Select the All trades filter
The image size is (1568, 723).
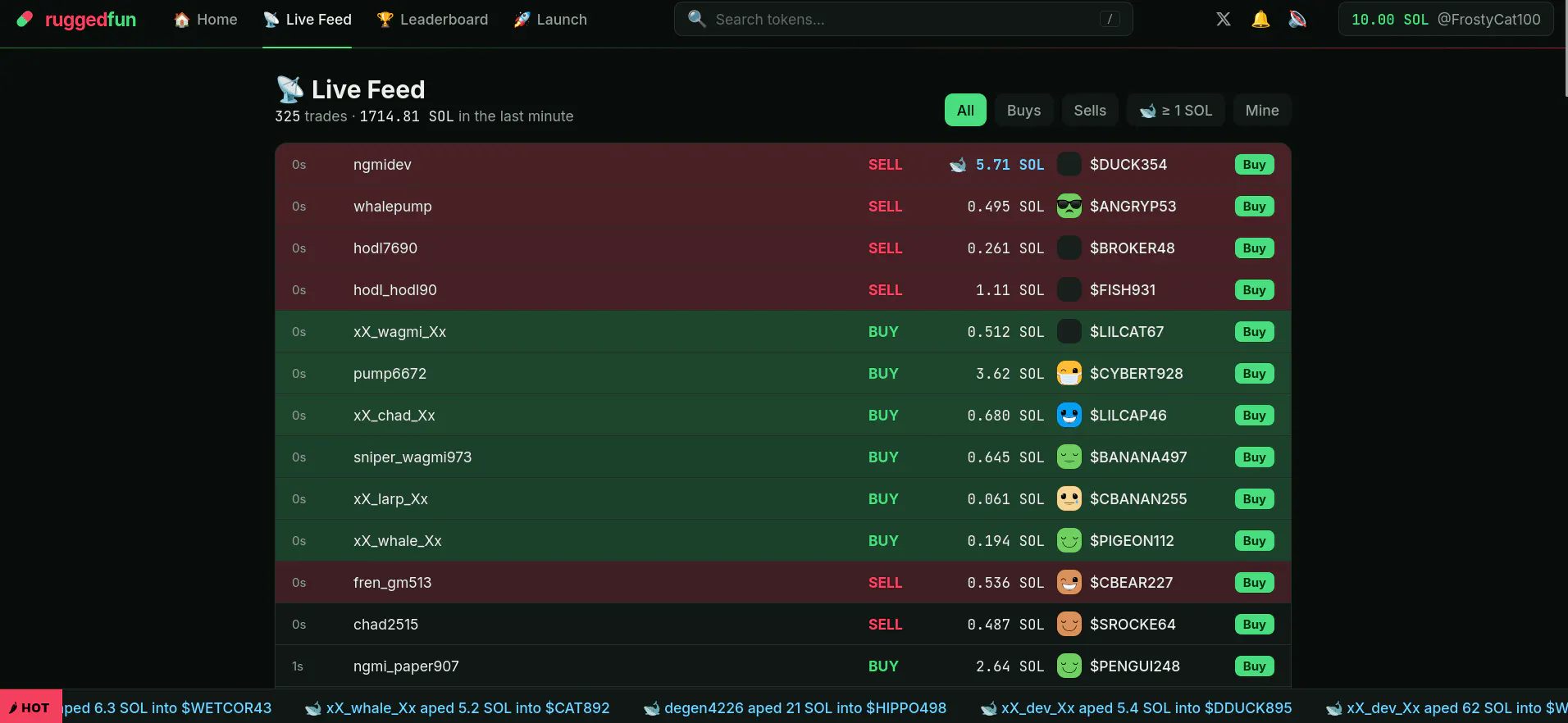coord(965,111)
